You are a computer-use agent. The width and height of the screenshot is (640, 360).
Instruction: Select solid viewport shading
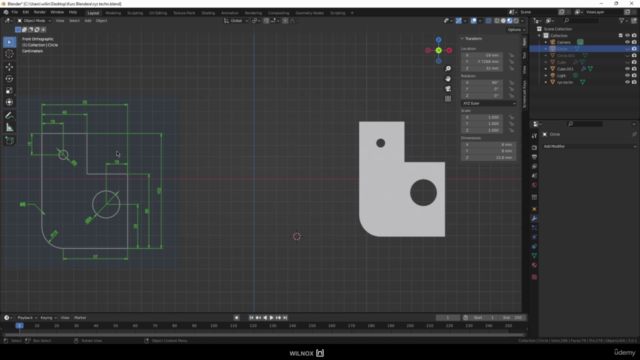(503, 21)
